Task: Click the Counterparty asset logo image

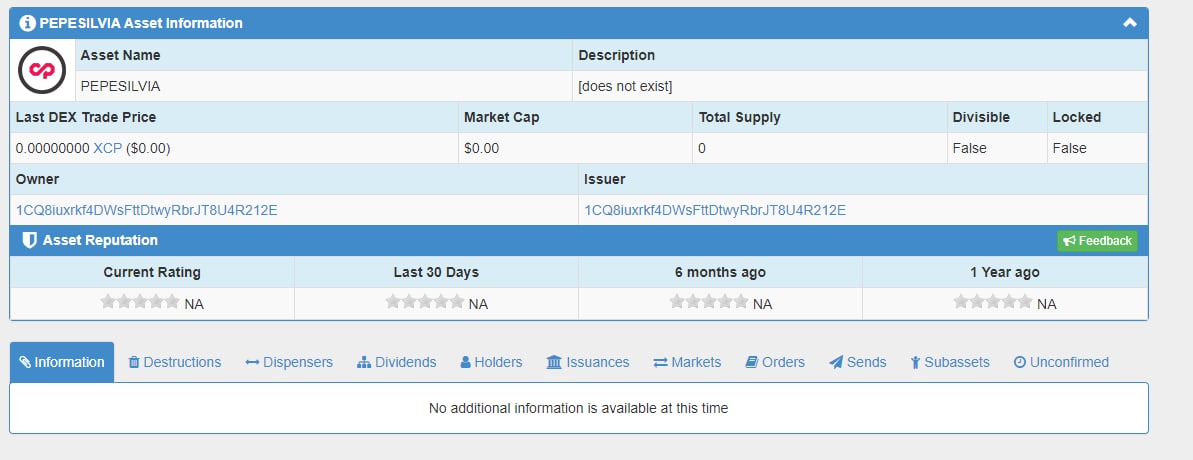Action: (x=42, y=70)
